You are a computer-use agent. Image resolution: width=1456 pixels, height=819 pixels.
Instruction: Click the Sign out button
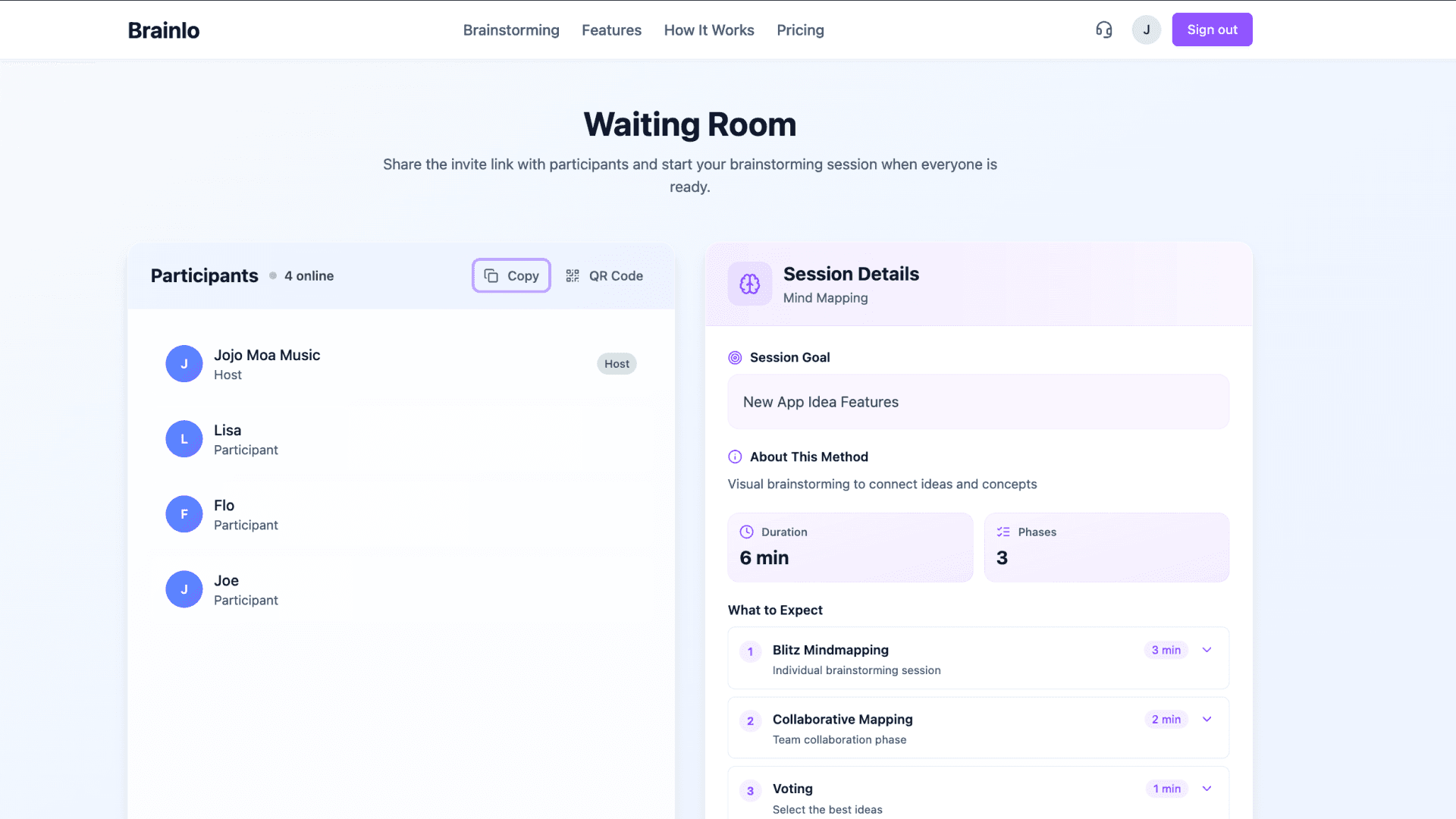tap(1212, 30)
